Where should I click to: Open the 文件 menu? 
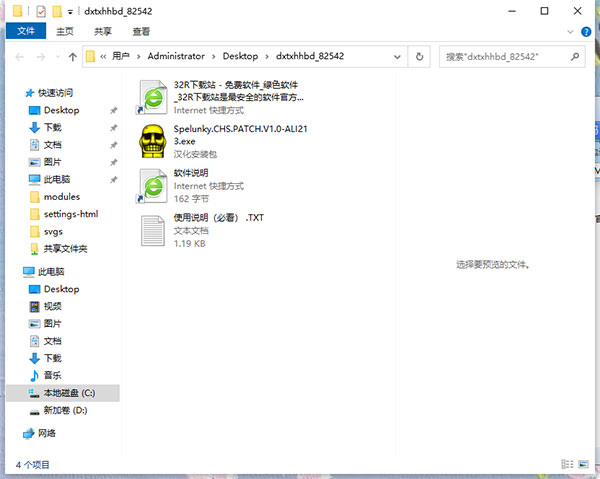(25, 32)
